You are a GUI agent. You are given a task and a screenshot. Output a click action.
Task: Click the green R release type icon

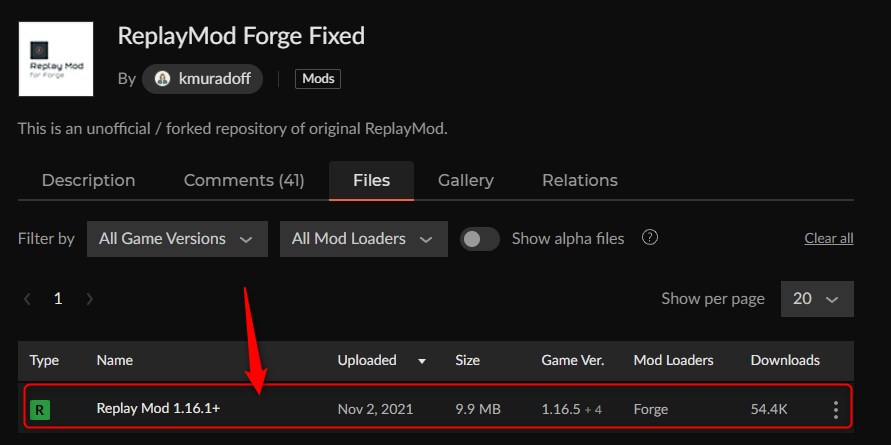40,409
